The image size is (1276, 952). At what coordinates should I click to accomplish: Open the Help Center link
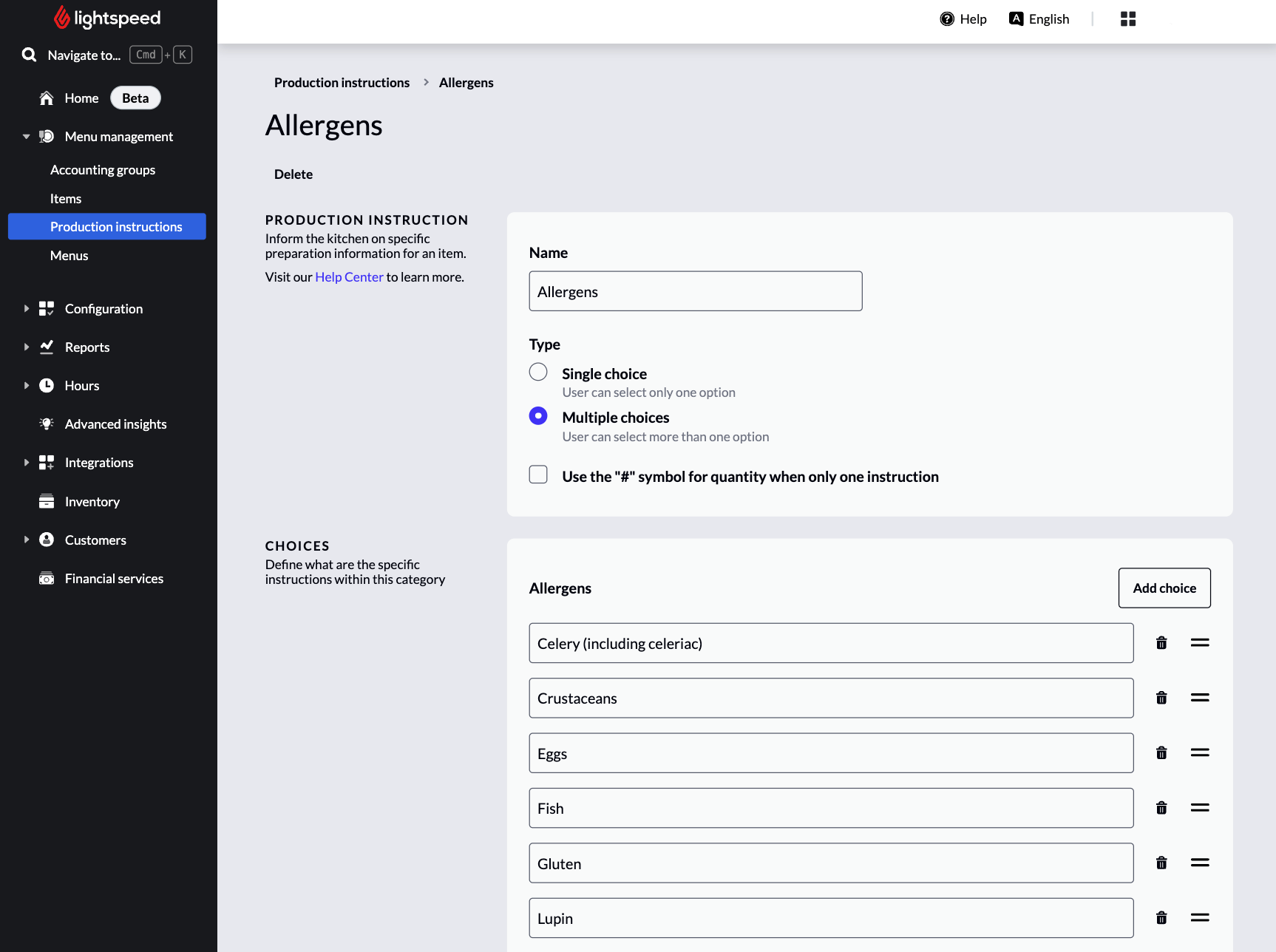[x=349, y=276]
